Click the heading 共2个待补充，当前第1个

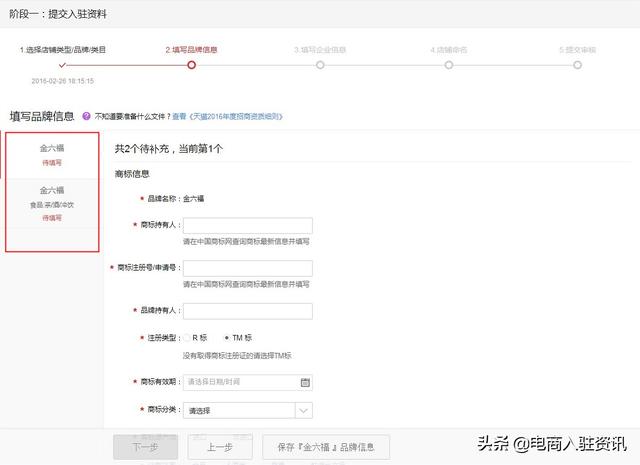point(169,149)
